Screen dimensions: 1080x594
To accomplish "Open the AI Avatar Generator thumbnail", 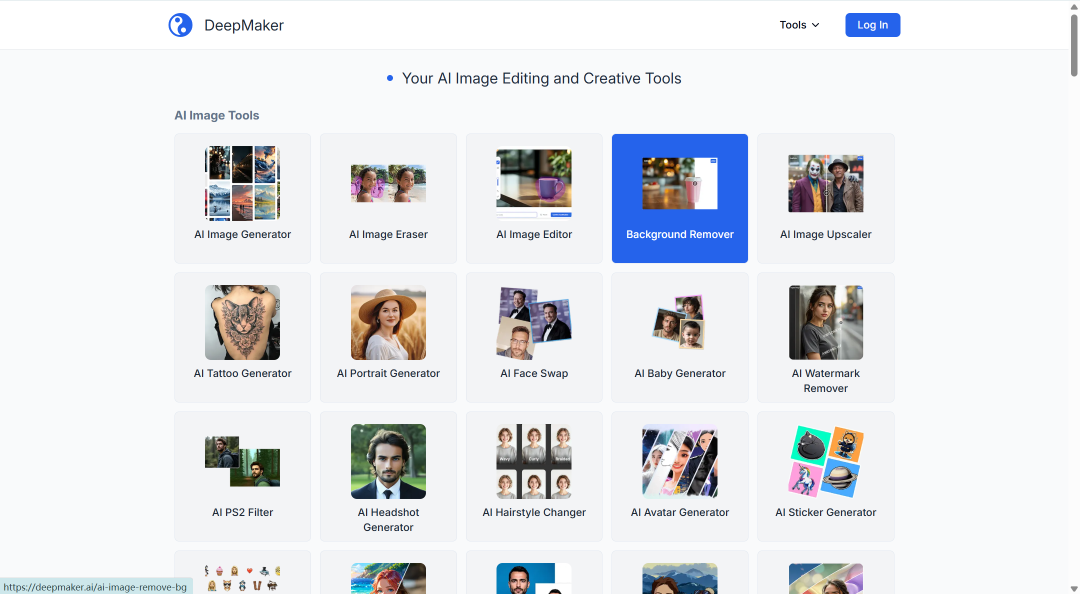I will (x=680, y=461).
